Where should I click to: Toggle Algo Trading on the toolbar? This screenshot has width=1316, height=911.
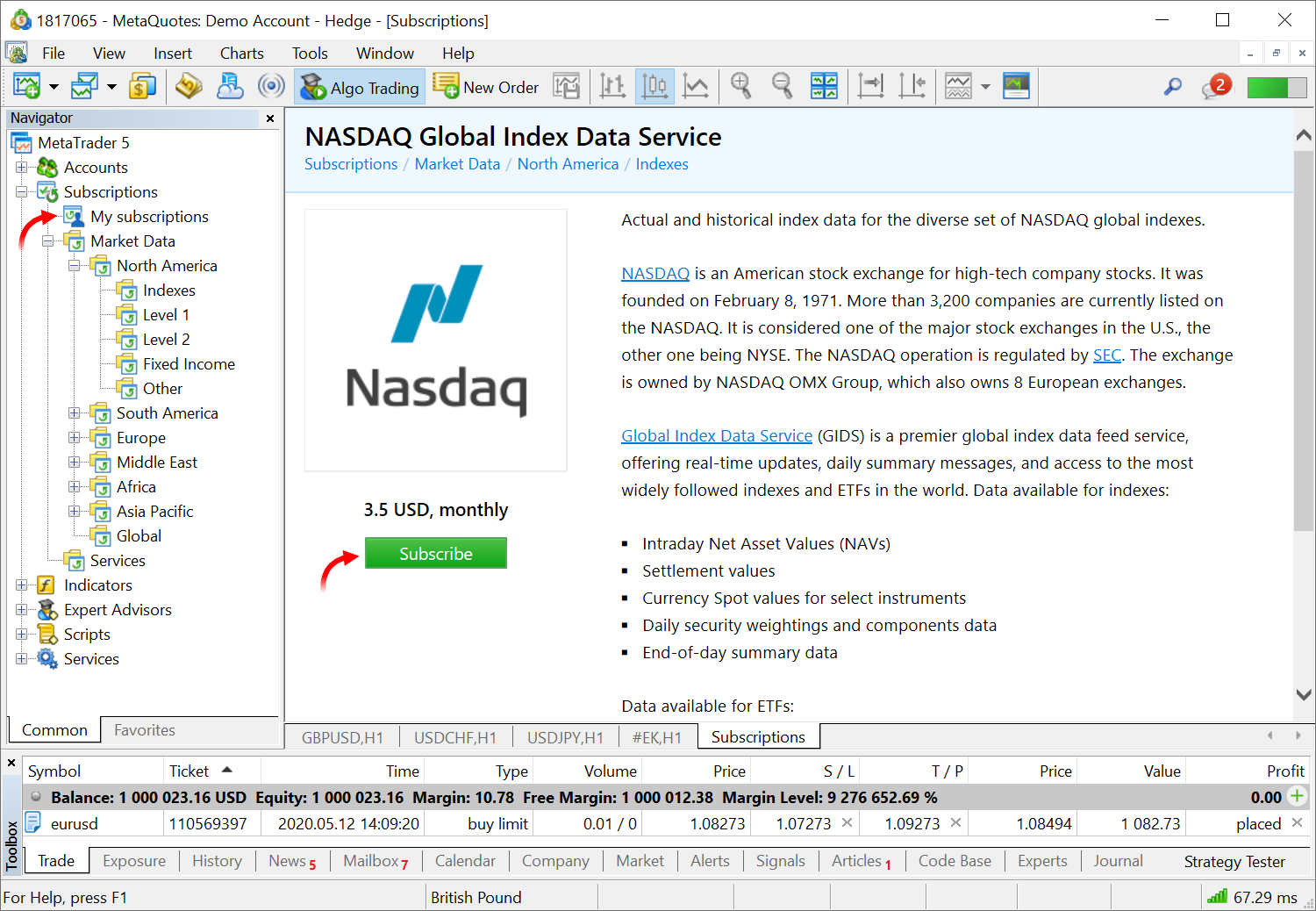coord(360,86)
